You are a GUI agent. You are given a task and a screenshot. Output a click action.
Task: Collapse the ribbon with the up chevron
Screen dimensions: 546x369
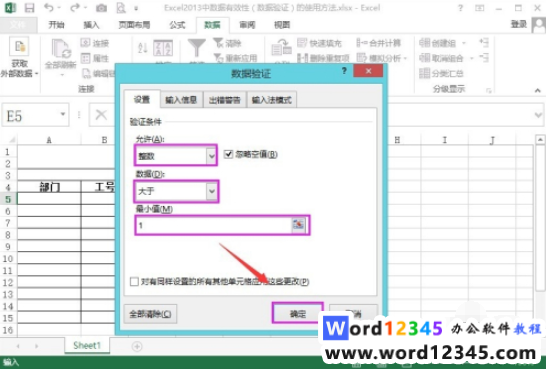click(x=538, y=90)
